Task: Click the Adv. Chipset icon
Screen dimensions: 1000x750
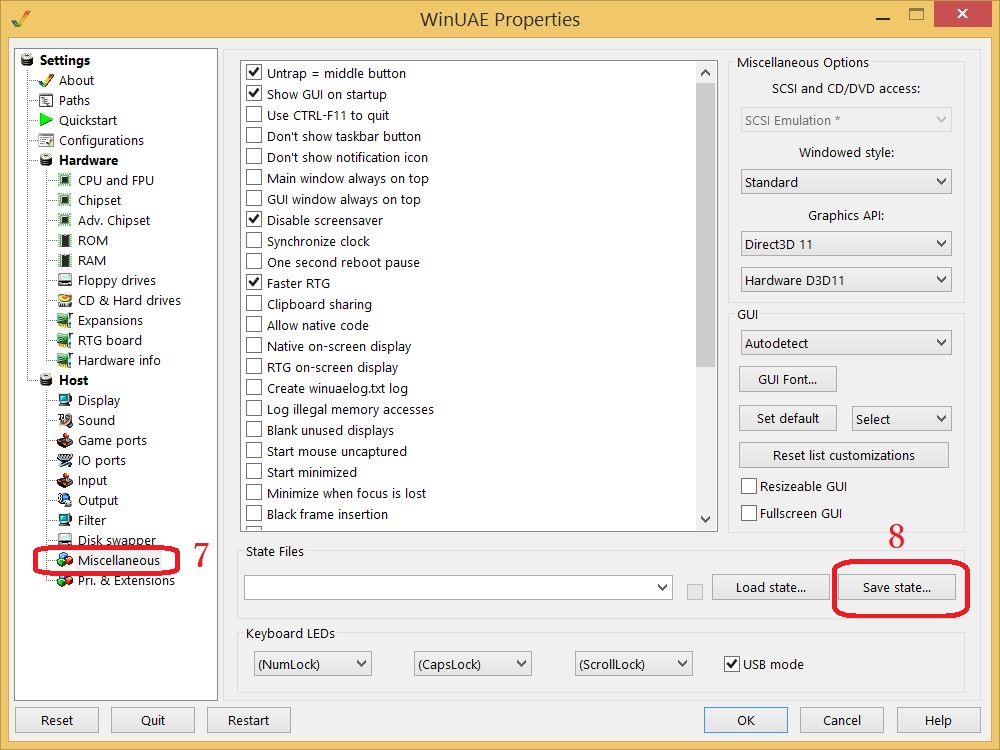Action: (x=64, y=220)
